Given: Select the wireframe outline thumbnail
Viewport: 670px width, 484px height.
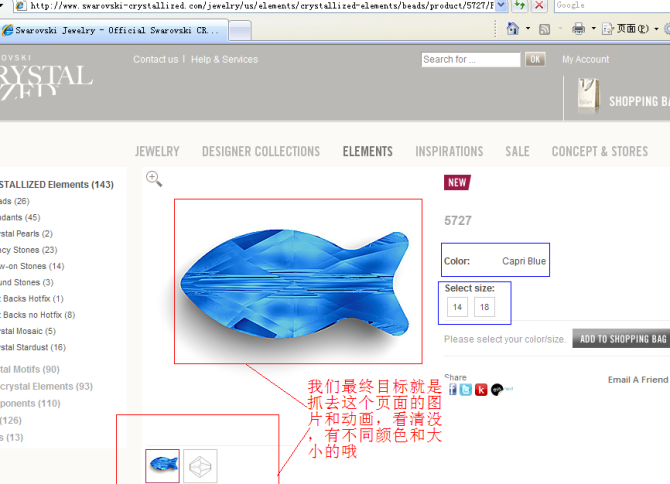Looking at the screenshot, I should (200, 466).
